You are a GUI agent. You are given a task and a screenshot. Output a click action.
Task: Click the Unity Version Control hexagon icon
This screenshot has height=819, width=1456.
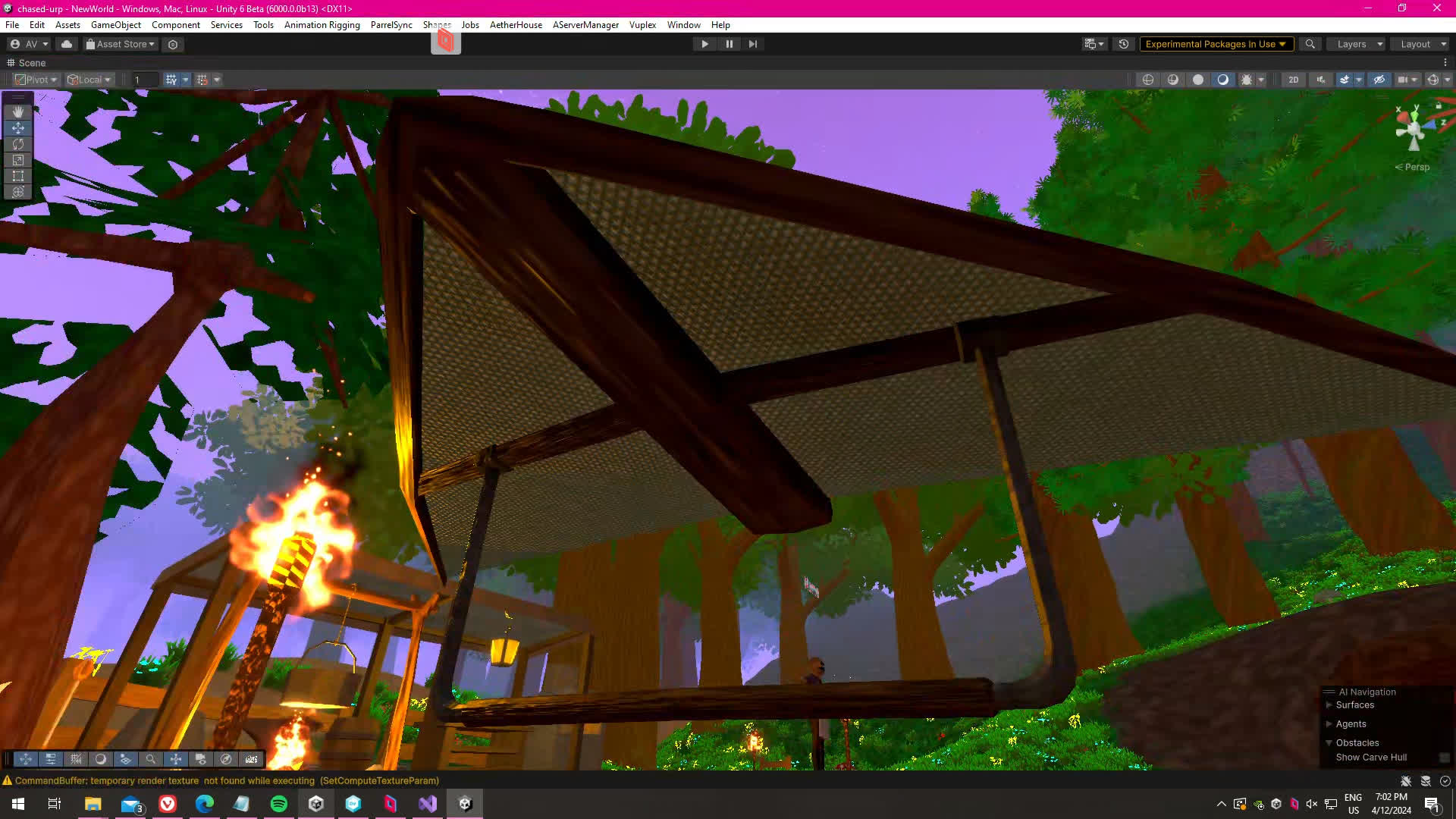[173, 45]
